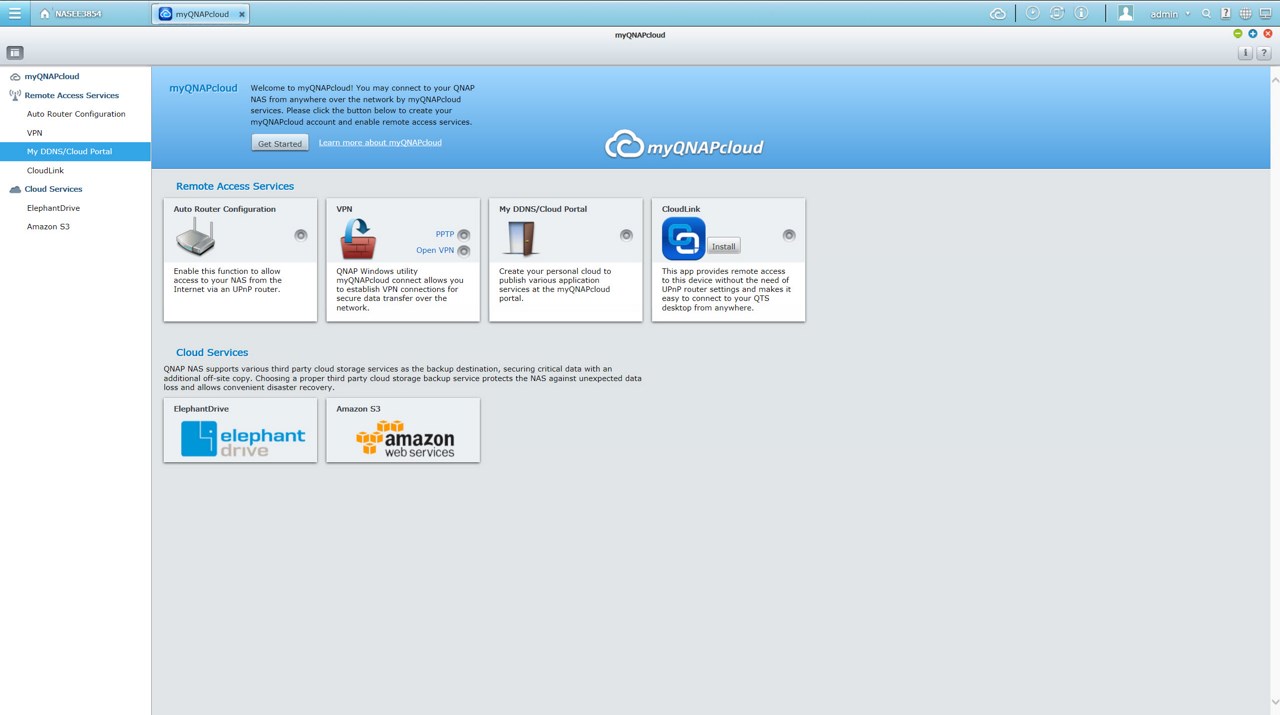Screen dimensions: 1280x715
Task: Open Amazon S3 in the sidebar
Action: (48, 227)
